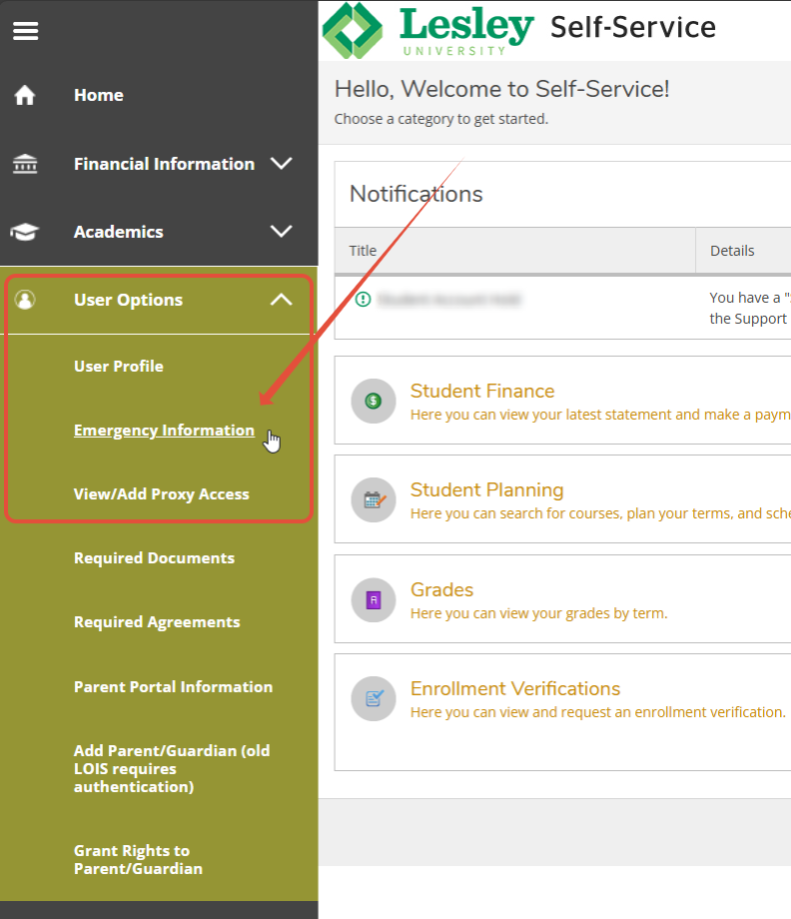This screenshot has width=791, height=919.
Task: Open Required Documents
Action: pos(154,558)
